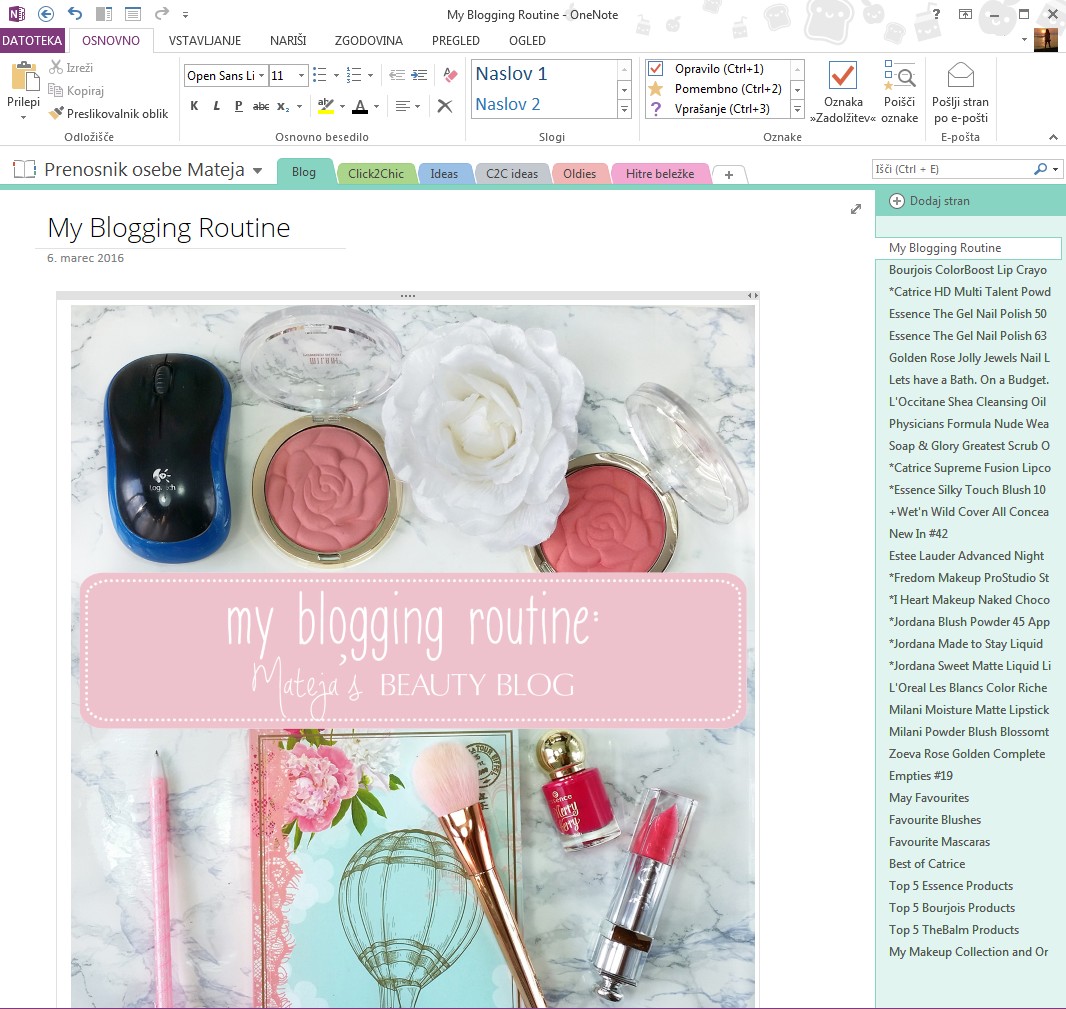The width and height of the screenshot is (1066, 1009).
Task: Open the Hitre beležke section tab
Action: point(660,173)
